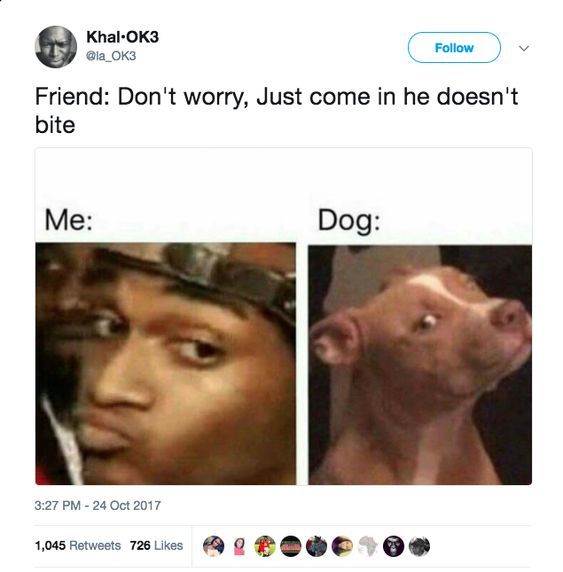Click the liker avatar of the woman in white
Image resolution: width=563 pixels, height=572 pixels.
pos(213,546)
